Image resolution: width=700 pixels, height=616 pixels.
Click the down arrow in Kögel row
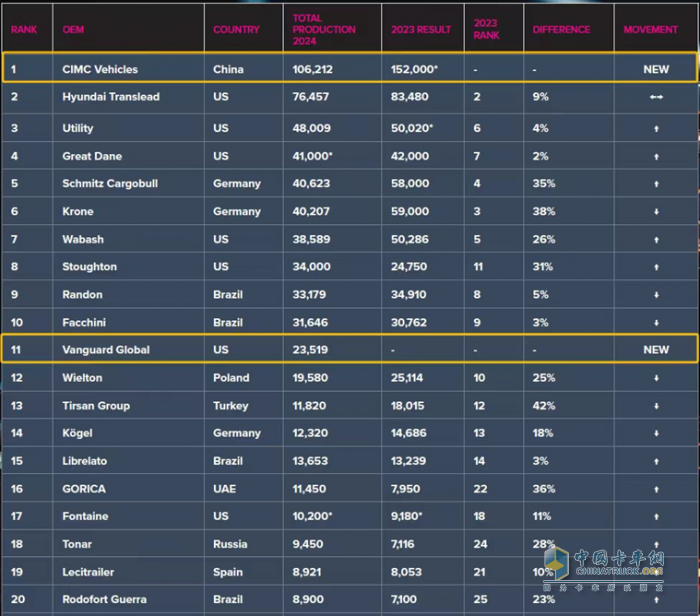click(x=656, y=434)
